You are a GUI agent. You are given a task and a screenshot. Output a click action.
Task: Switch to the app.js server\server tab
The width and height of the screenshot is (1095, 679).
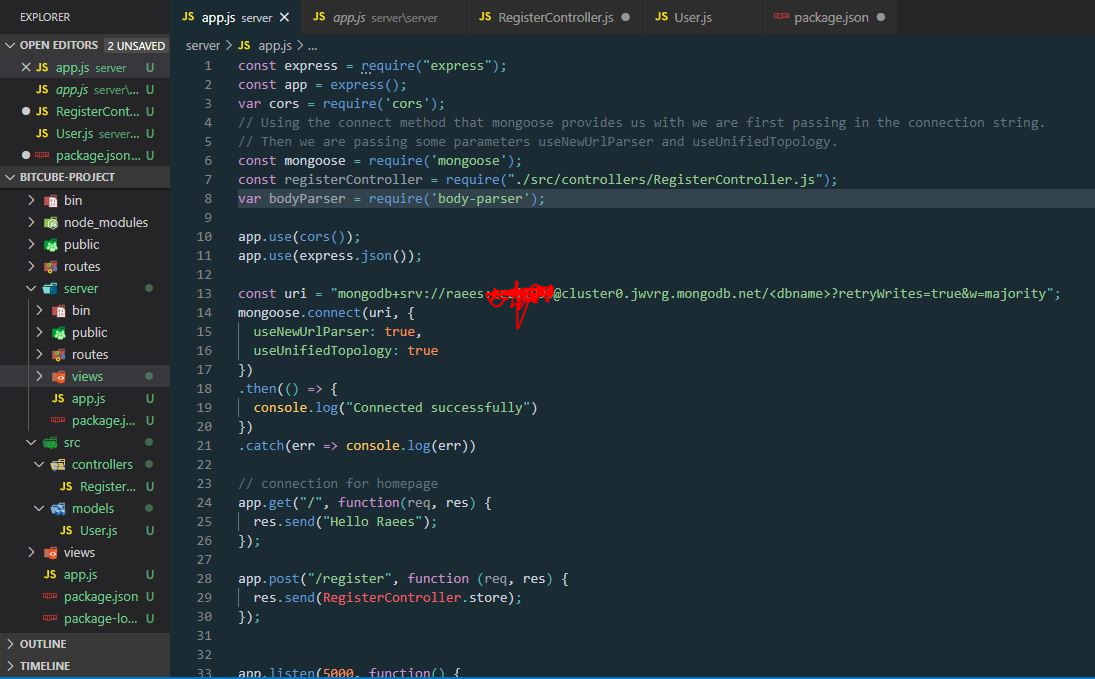click(383, 17)
